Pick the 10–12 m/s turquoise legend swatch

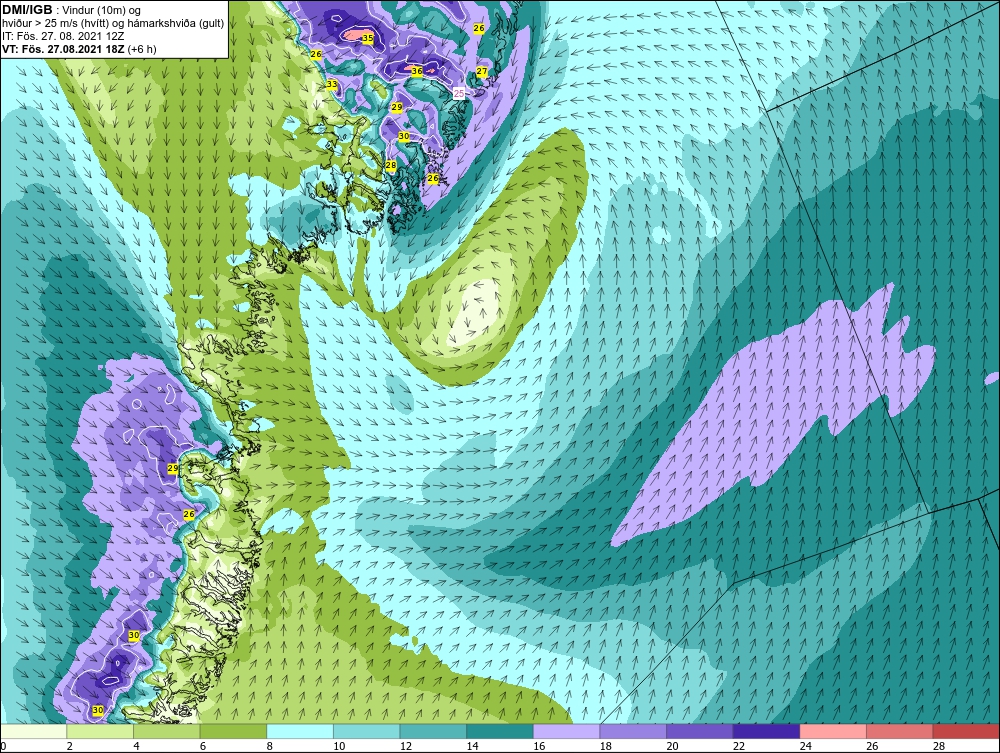pyautogui.click(x=366, y=731)
